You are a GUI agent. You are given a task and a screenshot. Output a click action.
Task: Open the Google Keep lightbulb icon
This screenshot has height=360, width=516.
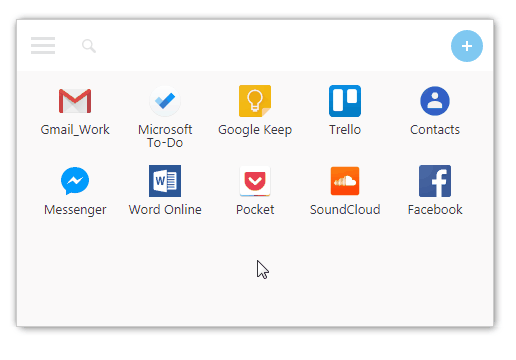point(255,101)
